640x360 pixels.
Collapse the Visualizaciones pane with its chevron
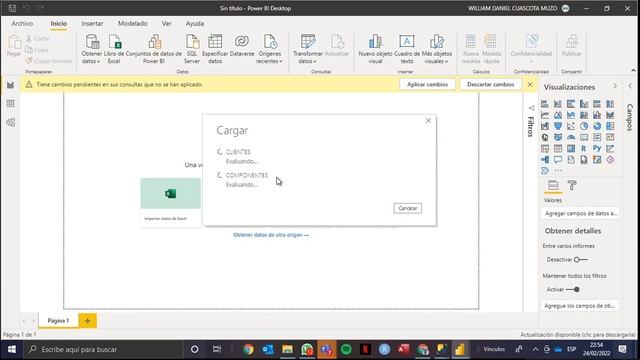615,86
